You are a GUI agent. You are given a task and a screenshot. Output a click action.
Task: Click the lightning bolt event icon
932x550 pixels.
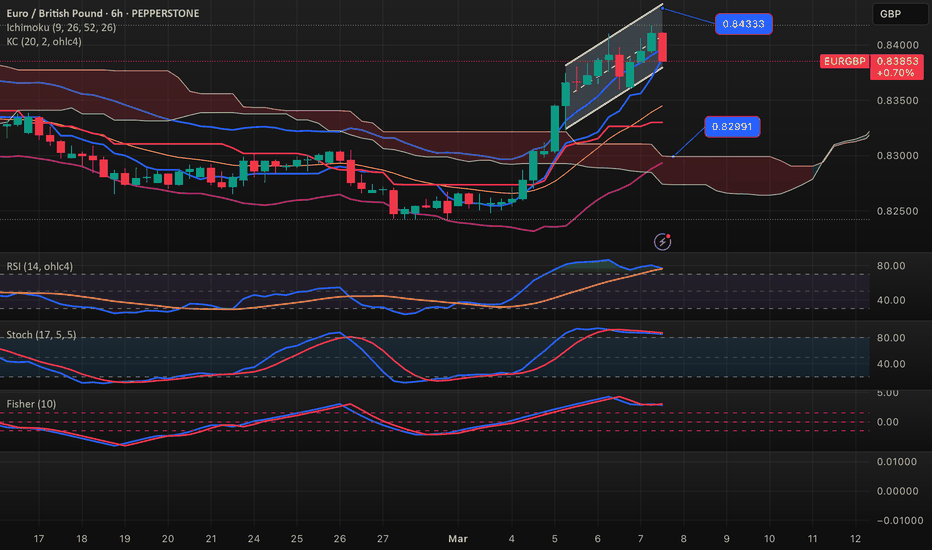(662, 241)
